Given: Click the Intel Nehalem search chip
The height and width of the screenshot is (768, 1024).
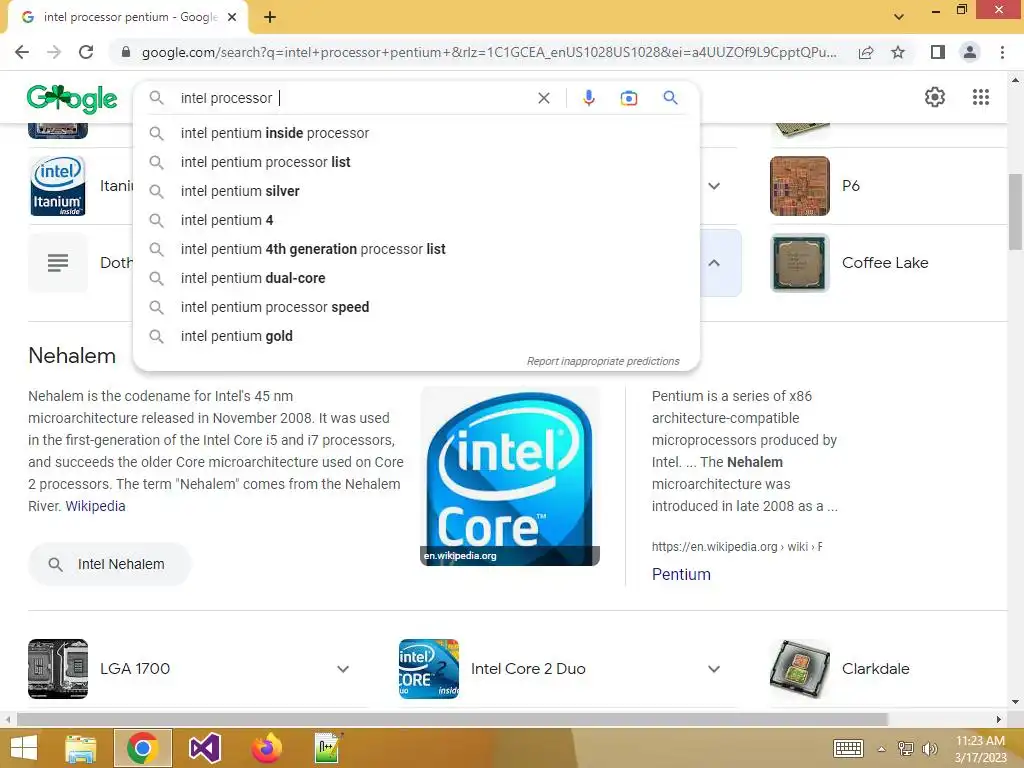Looking at the screenshot, I should click(109, 564).
